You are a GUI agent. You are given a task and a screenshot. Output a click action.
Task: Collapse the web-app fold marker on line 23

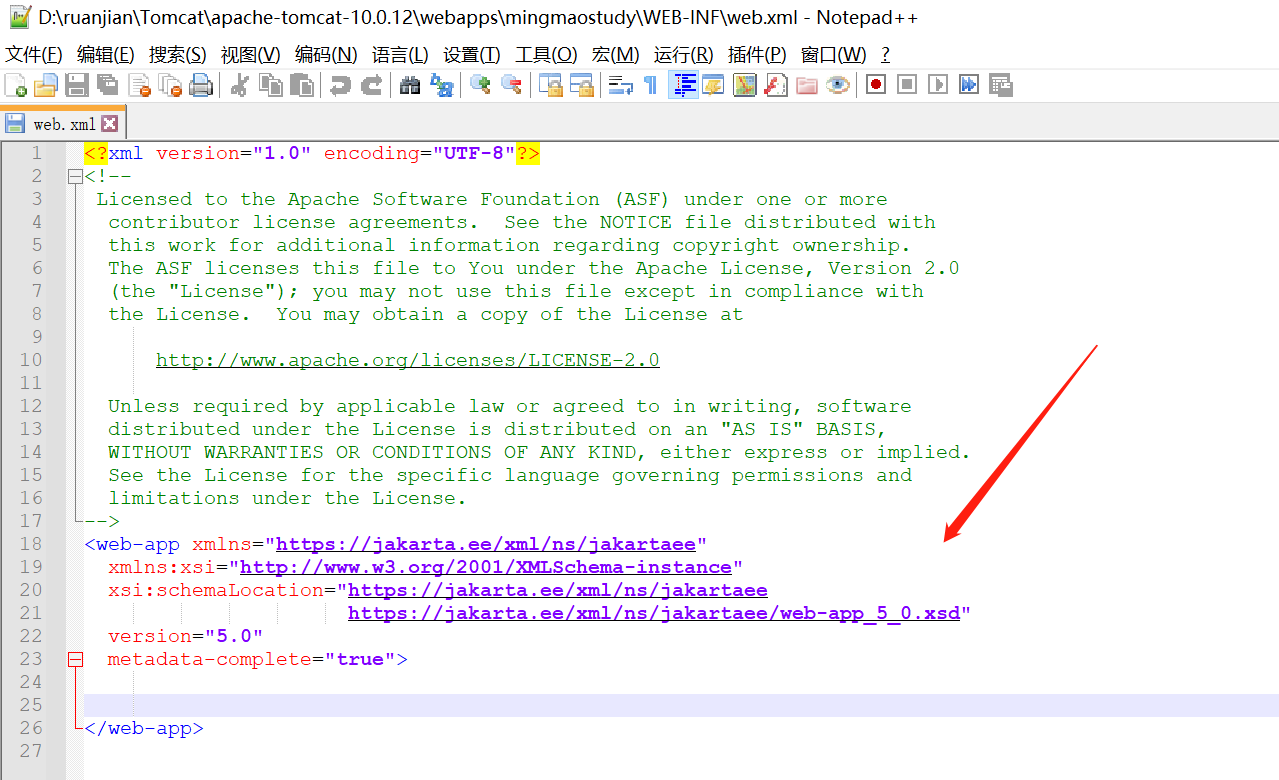click(x=74, y=659)
